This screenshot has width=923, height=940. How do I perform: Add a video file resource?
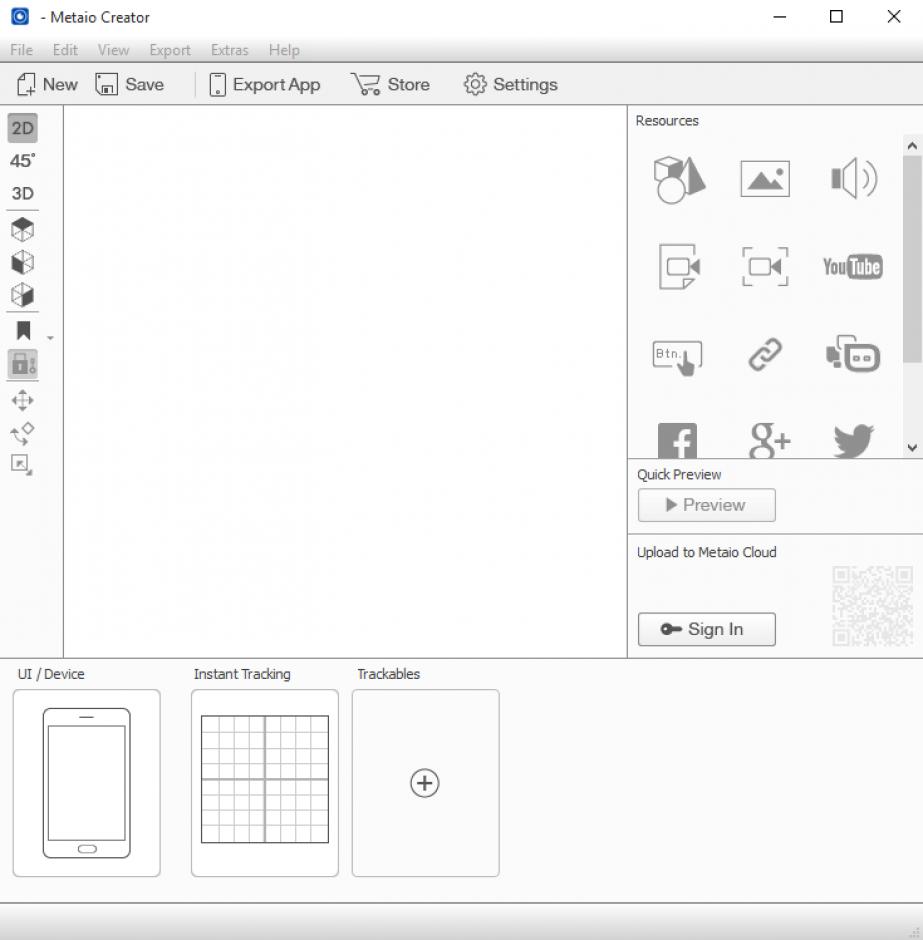(679, 267)
